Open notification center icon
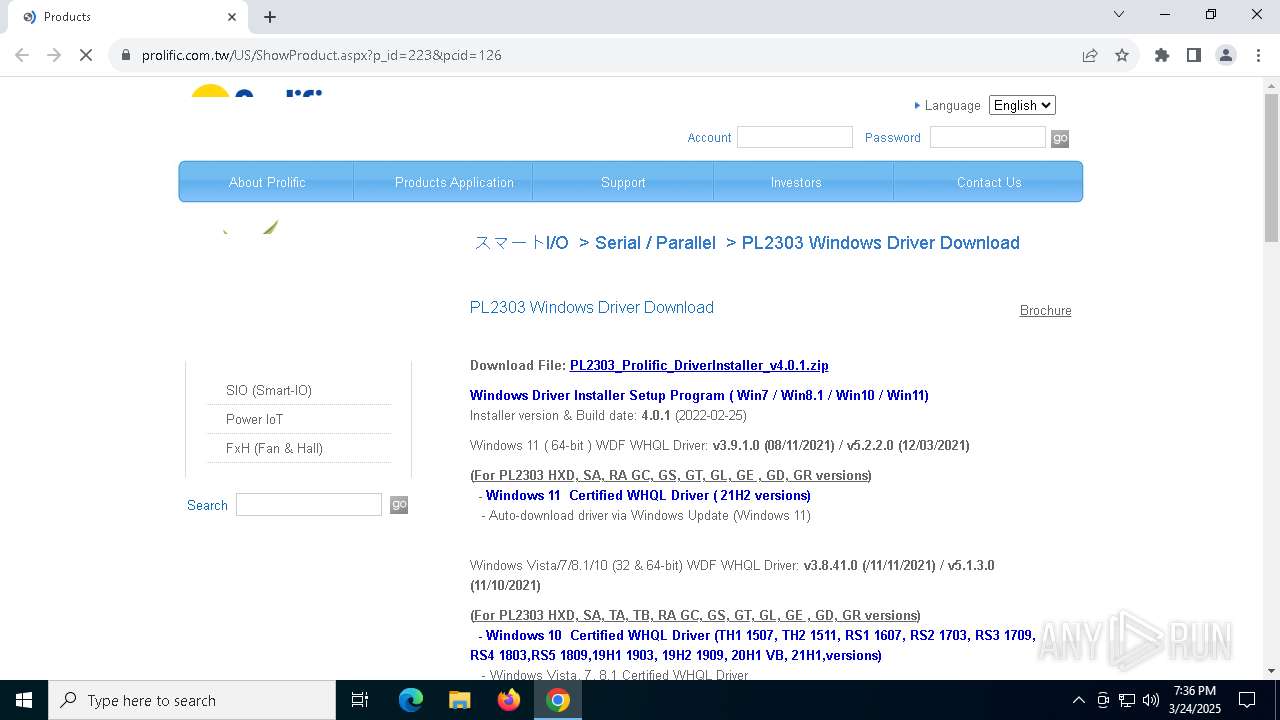 pyautogui.click(x=1247, y=700)
